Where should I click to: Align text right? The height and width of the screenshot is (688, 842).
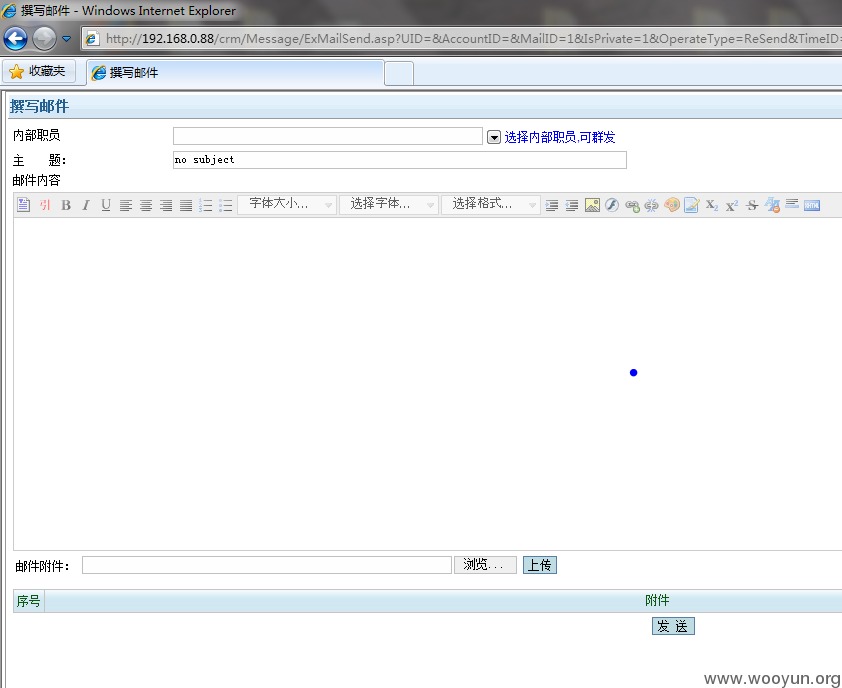[166, 205]
